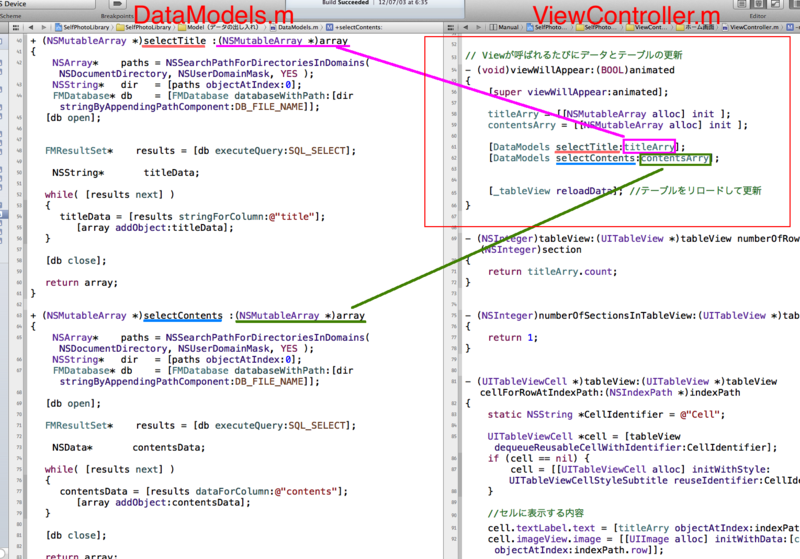800x559 pixels.
Task: Click dataForColumn:@"contents" line
Action: (x=204, y=492)
